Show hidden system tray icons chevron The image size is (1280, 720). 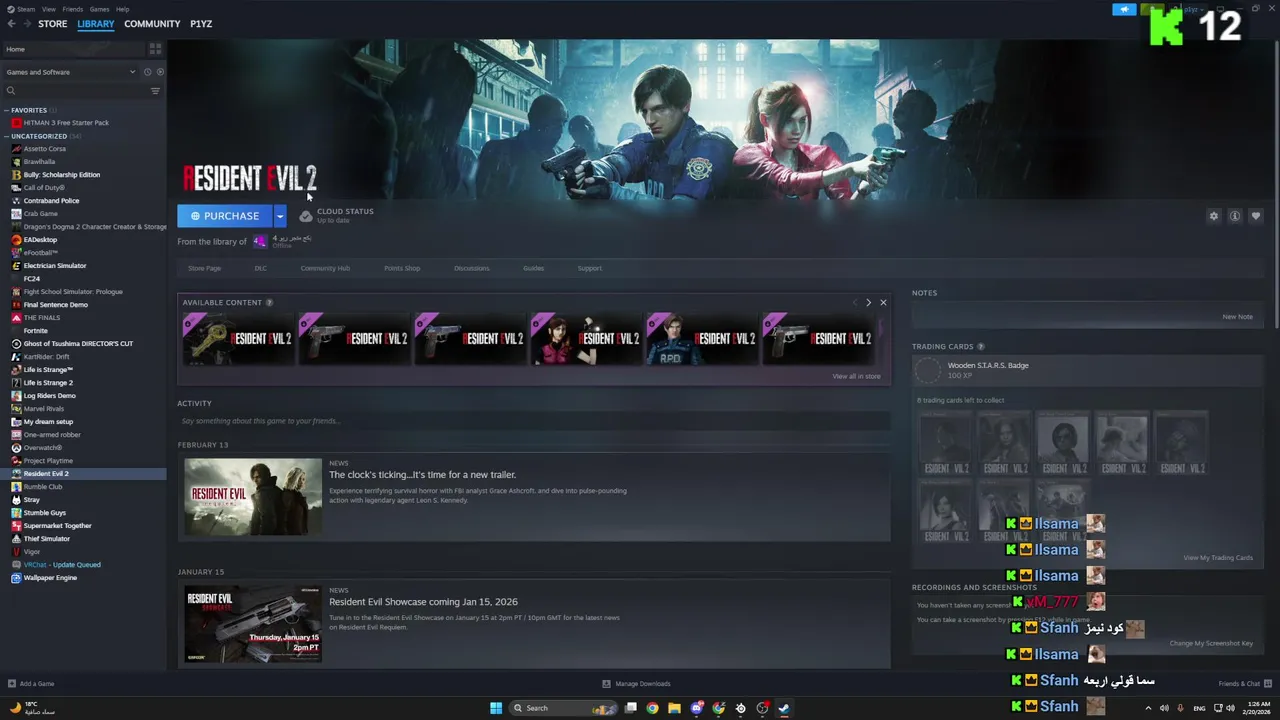1147,708
